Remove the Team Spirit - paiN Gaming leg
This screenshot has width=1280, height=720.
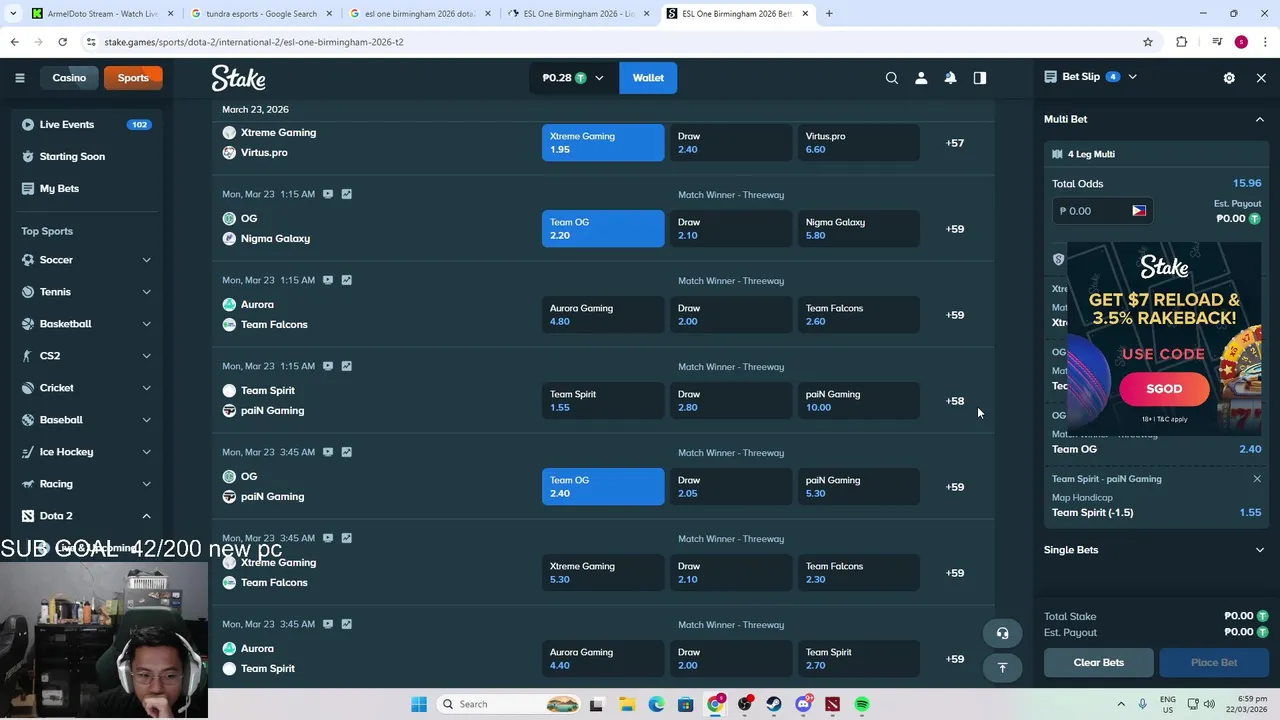click(1257, 479)
